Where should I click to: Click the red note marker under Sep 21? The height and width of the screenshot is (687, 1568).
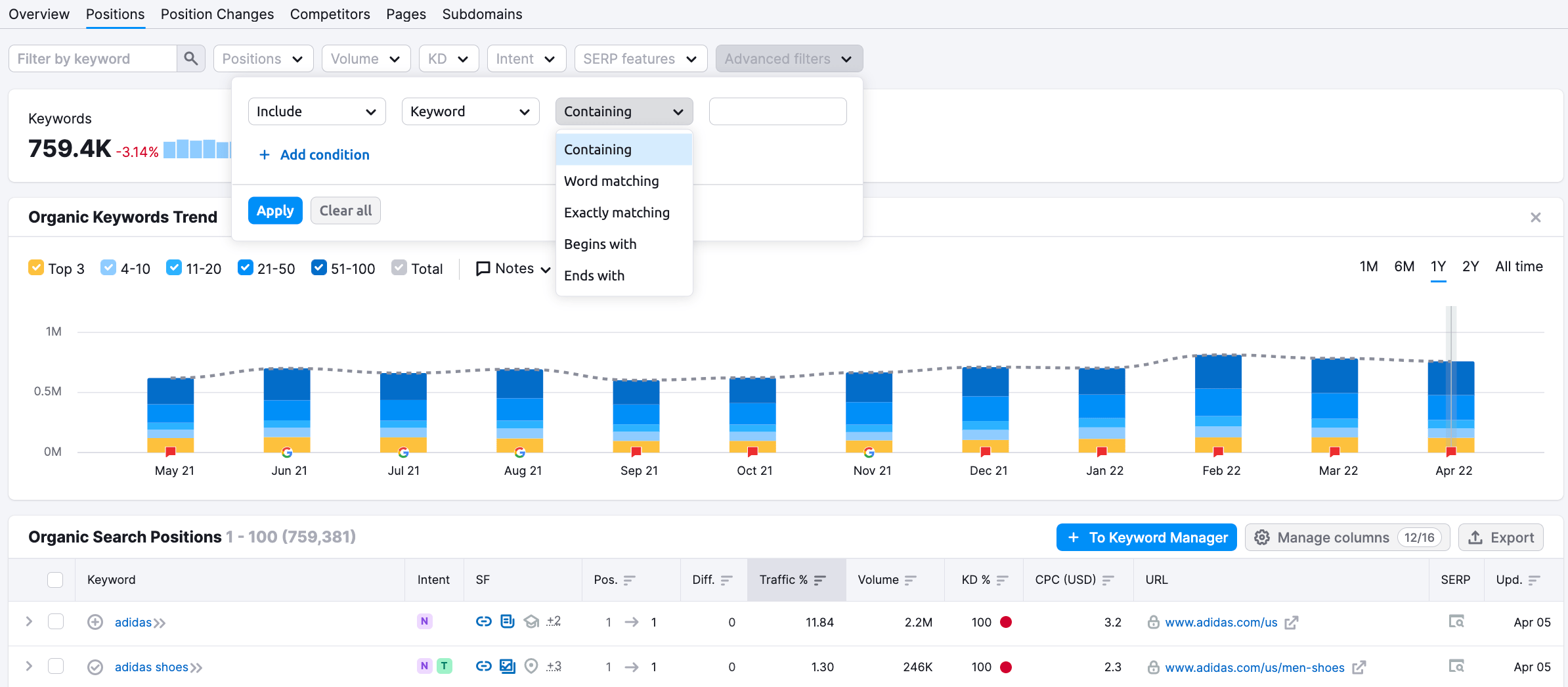[x=636, y=452]
